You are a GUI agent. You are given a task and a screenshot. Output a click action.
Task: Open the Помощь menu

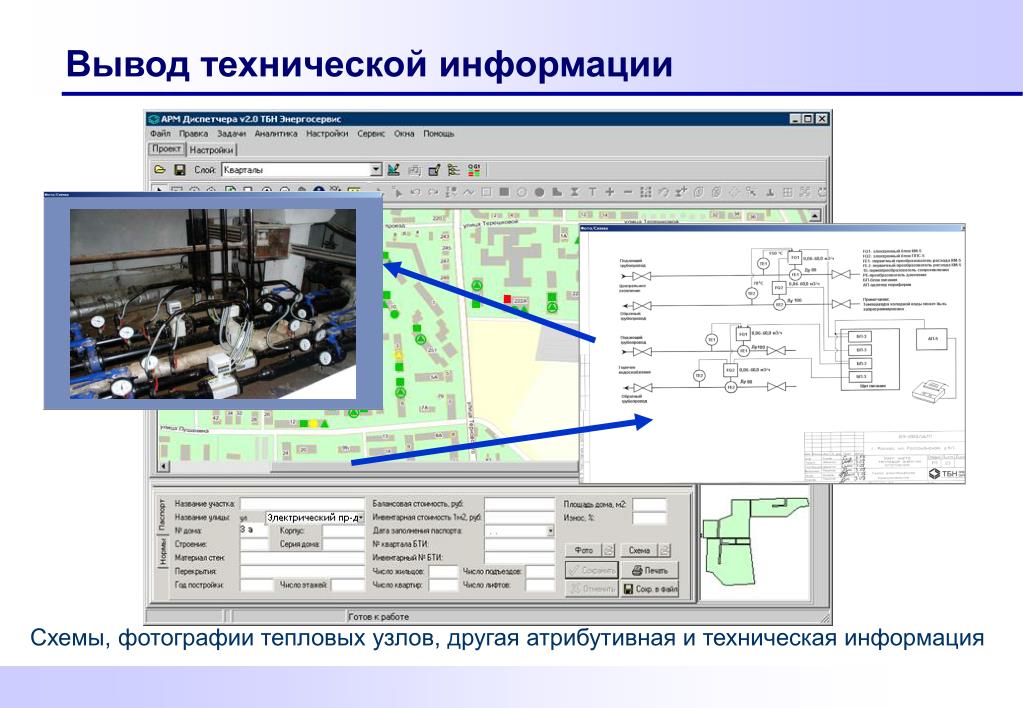(438, 134)
